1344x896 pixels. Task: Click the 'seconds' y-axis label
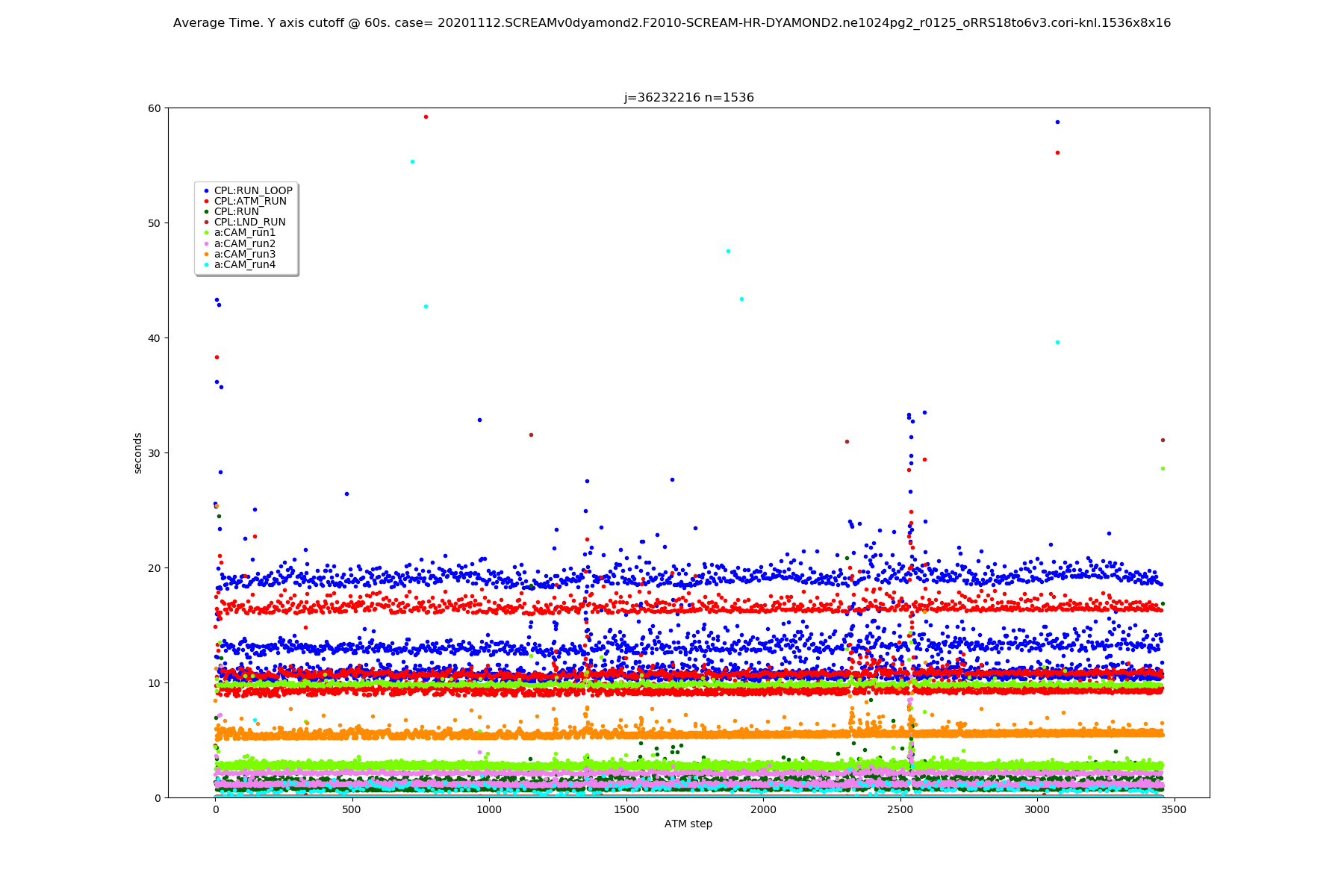(x=138, y=453)
